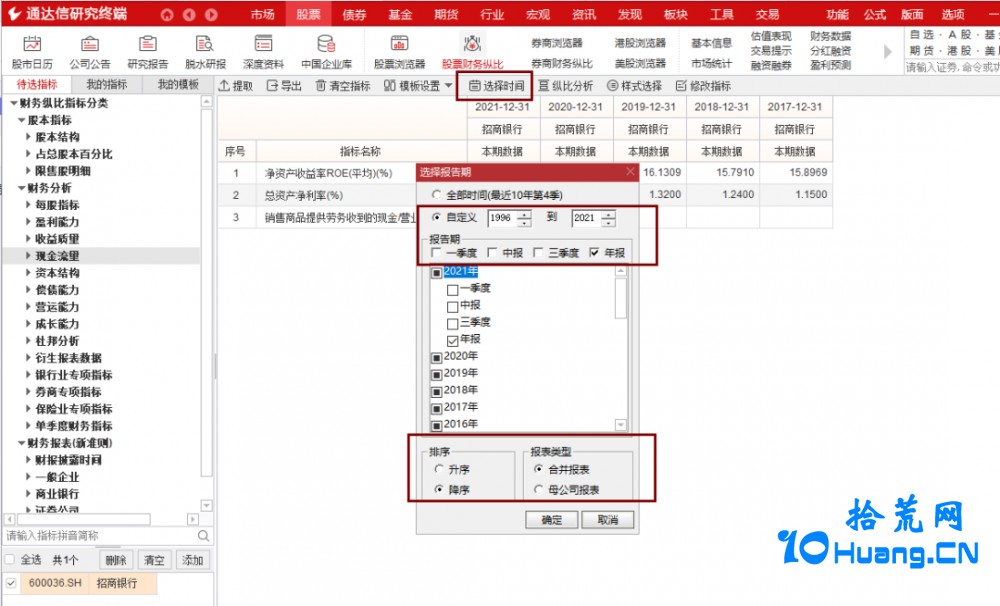Open the 中国企业库 database icon
1000x606 pixels.
tap(327, 52)
